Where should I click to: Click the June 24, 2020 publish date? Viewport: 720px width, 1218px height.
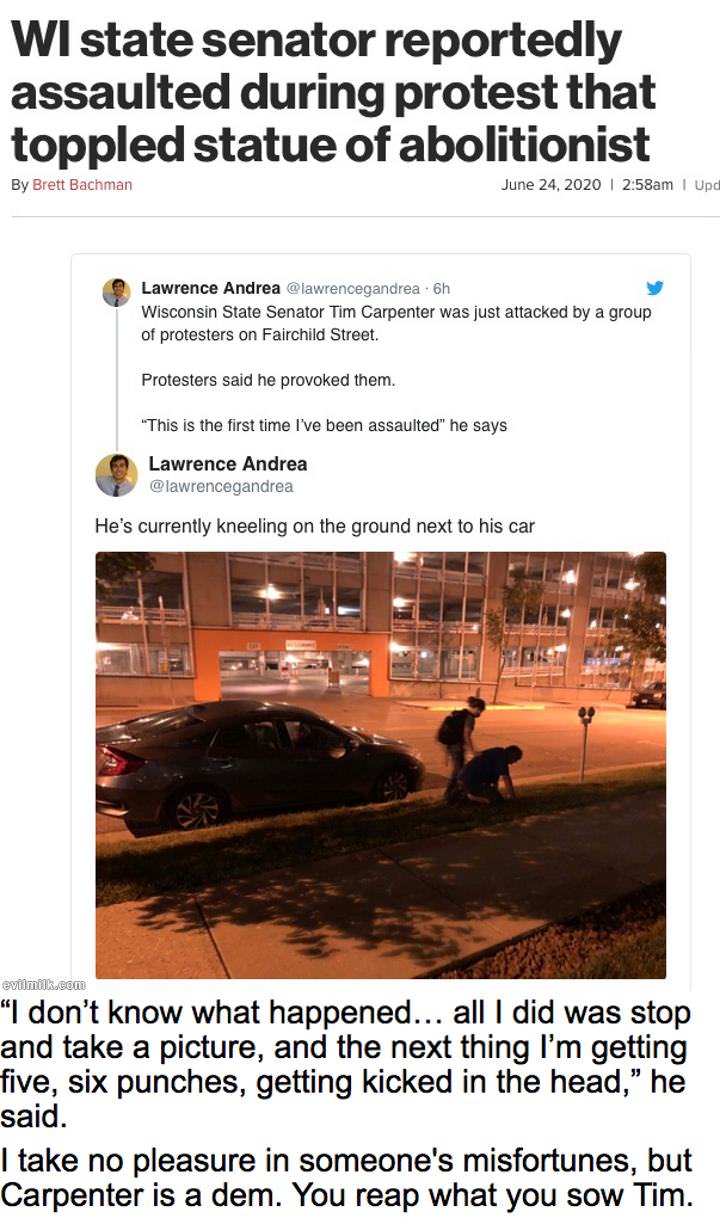551,185
